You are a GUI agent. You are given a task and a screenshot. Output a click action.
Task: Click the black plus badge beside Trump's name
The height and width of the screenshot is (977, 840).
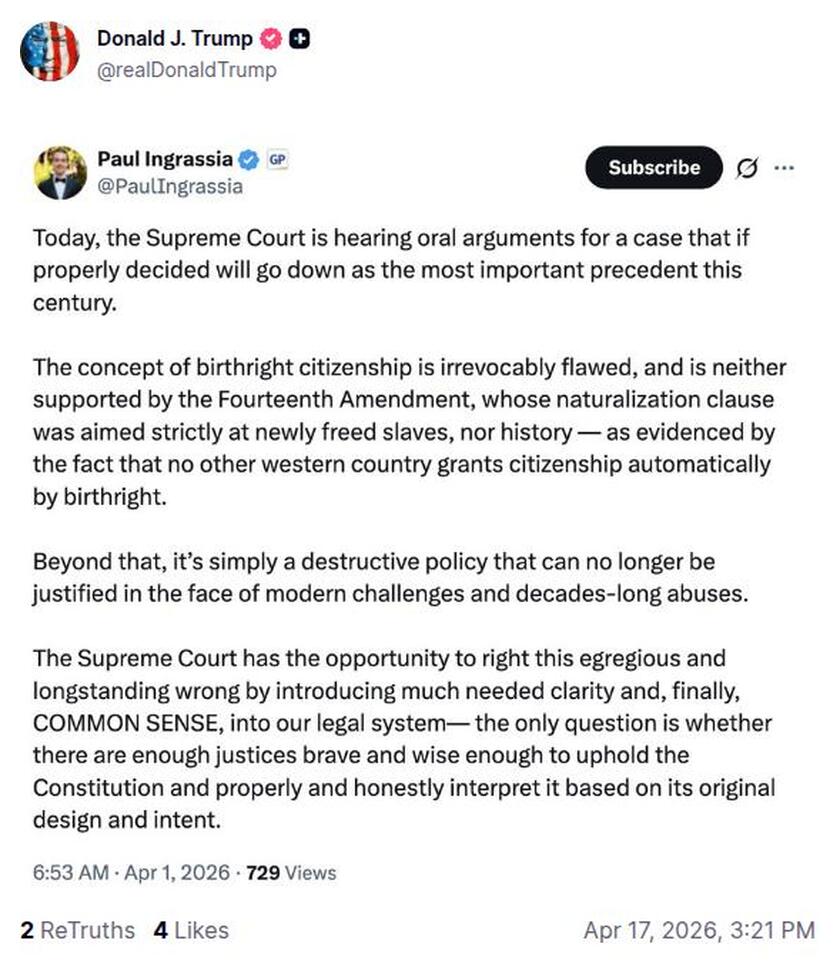[298, 39]
